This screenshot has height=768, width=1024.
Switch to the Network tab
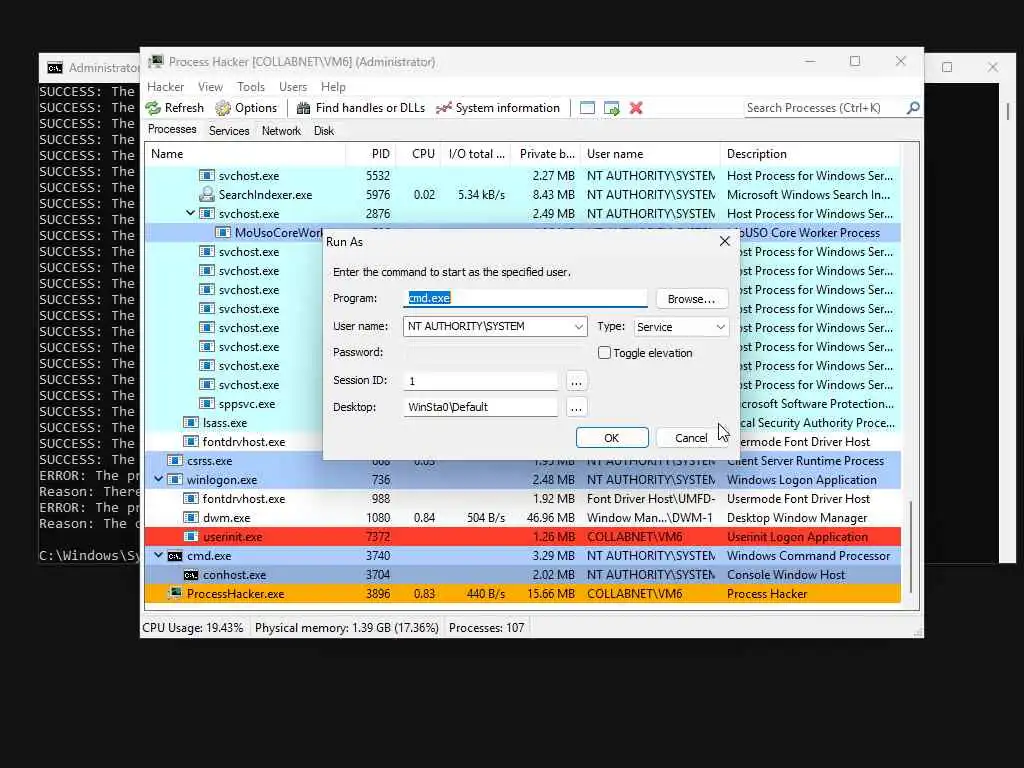[281, 131]
